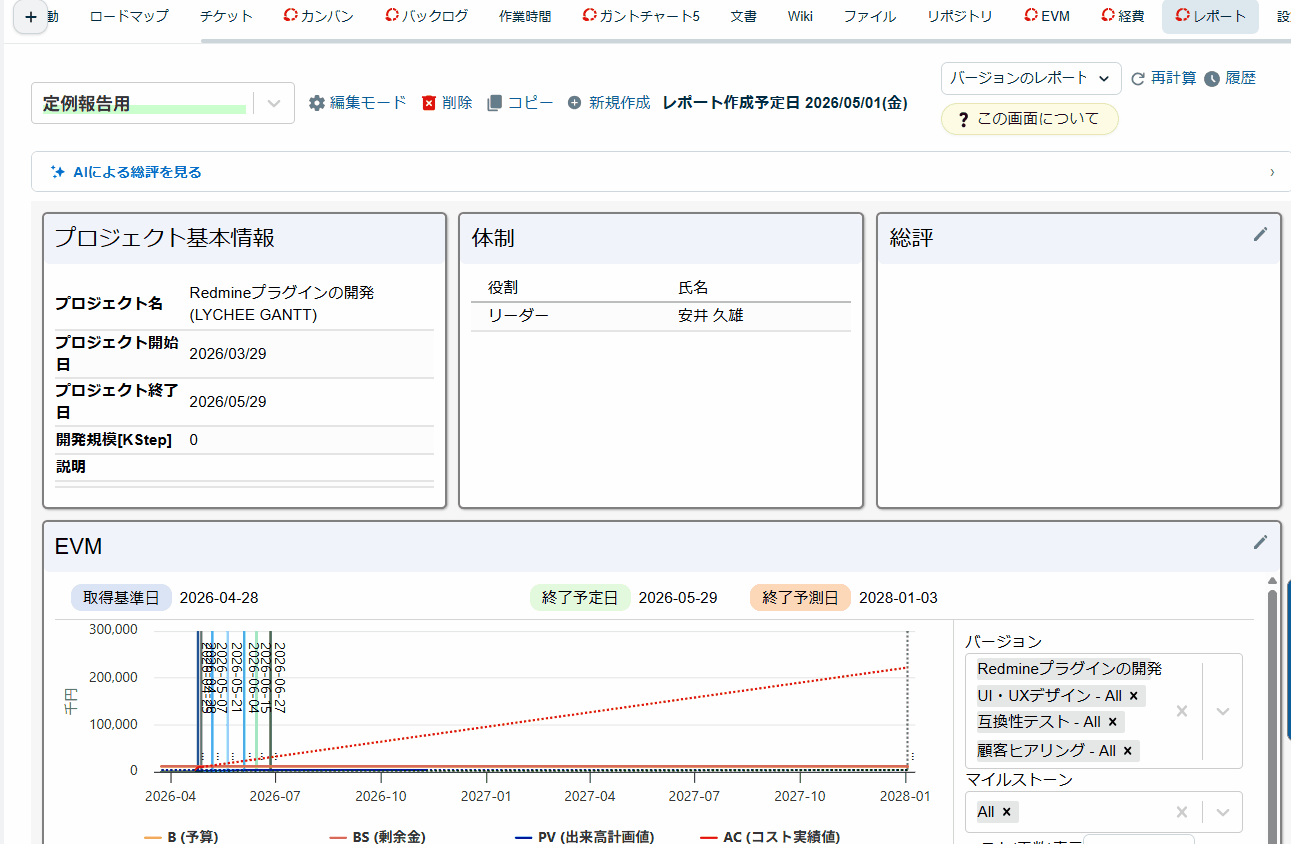The height and width of the screenshot is (844, 1291).
Task: Click the plus button at top left
Action: coord(30,17)
